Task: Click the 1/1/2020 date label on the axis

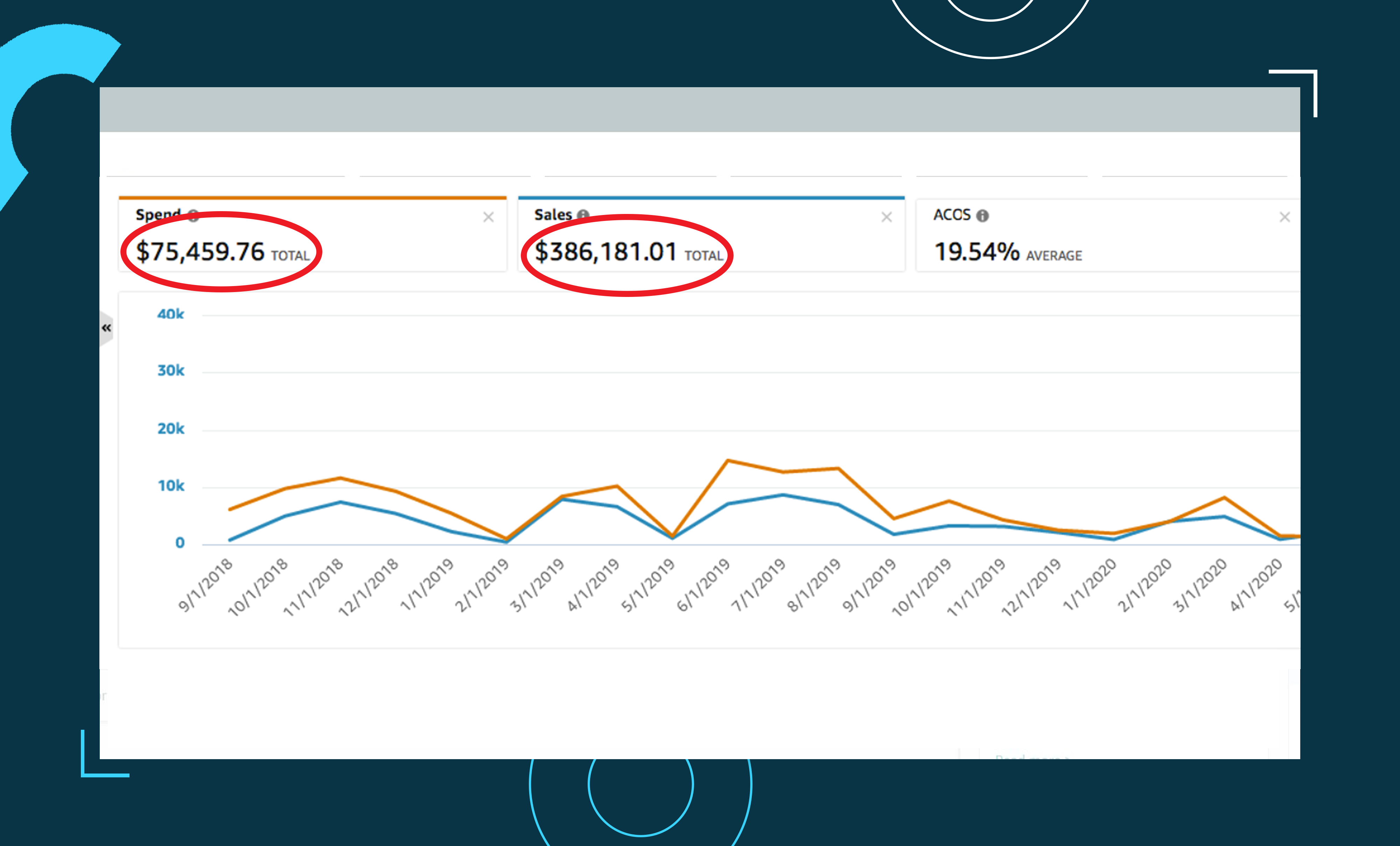Action: (x=1089, y=584)
